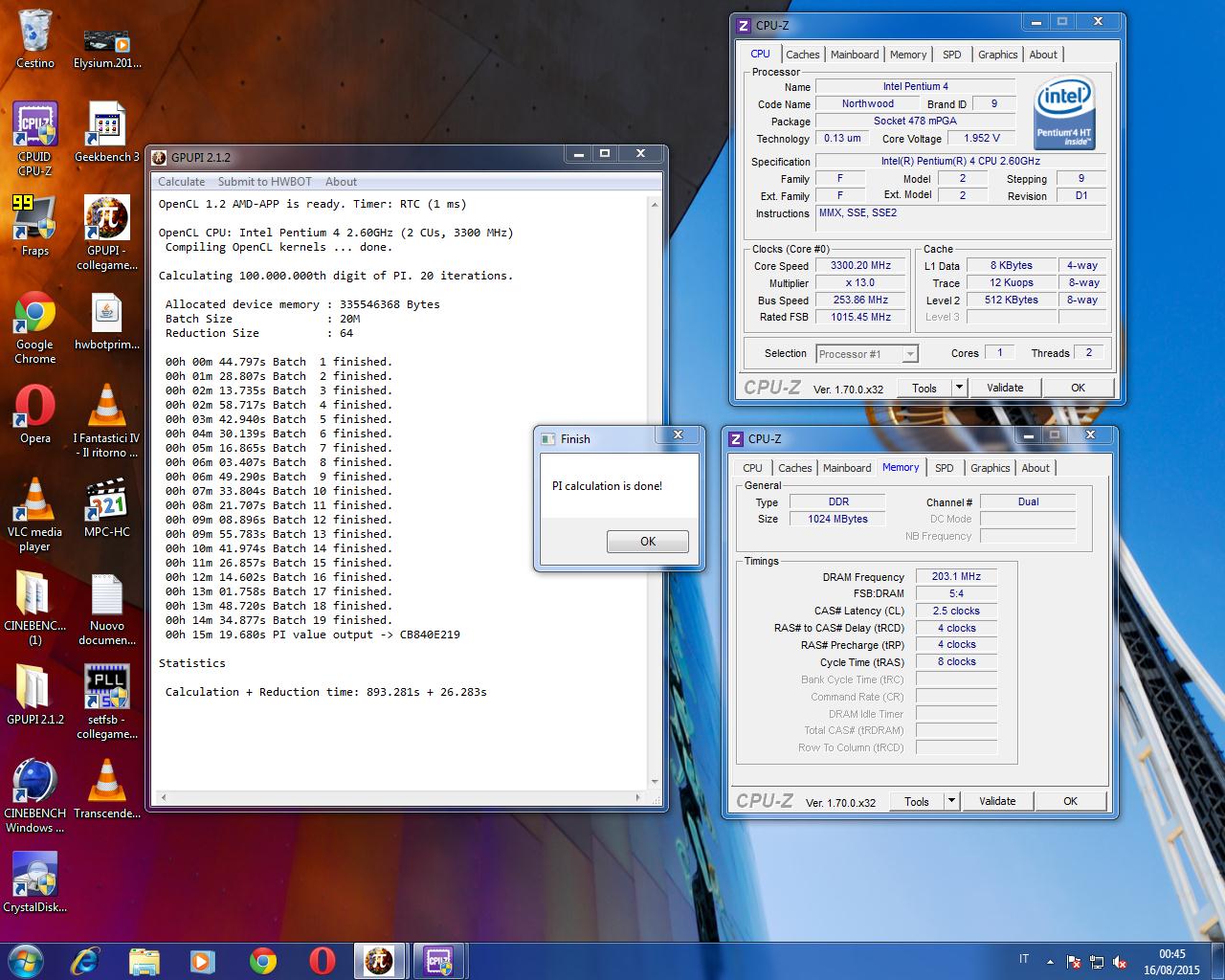Launch Google Chrome from the desktop
This screenshot has height=980, width=1225.
coord(35,326)
